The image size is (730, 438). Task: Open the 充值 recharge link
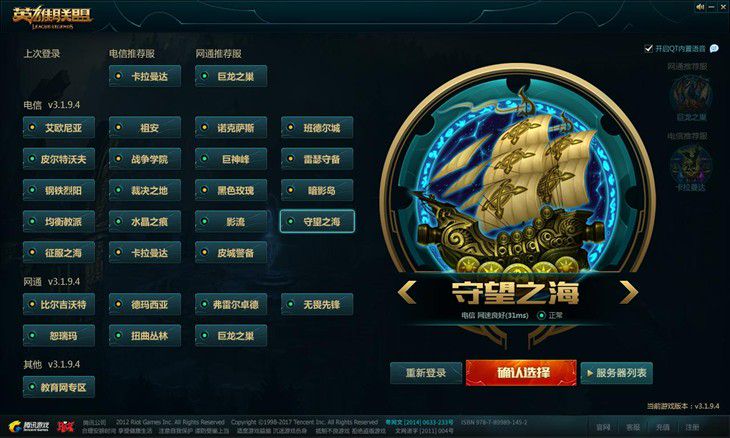point(662,427)
